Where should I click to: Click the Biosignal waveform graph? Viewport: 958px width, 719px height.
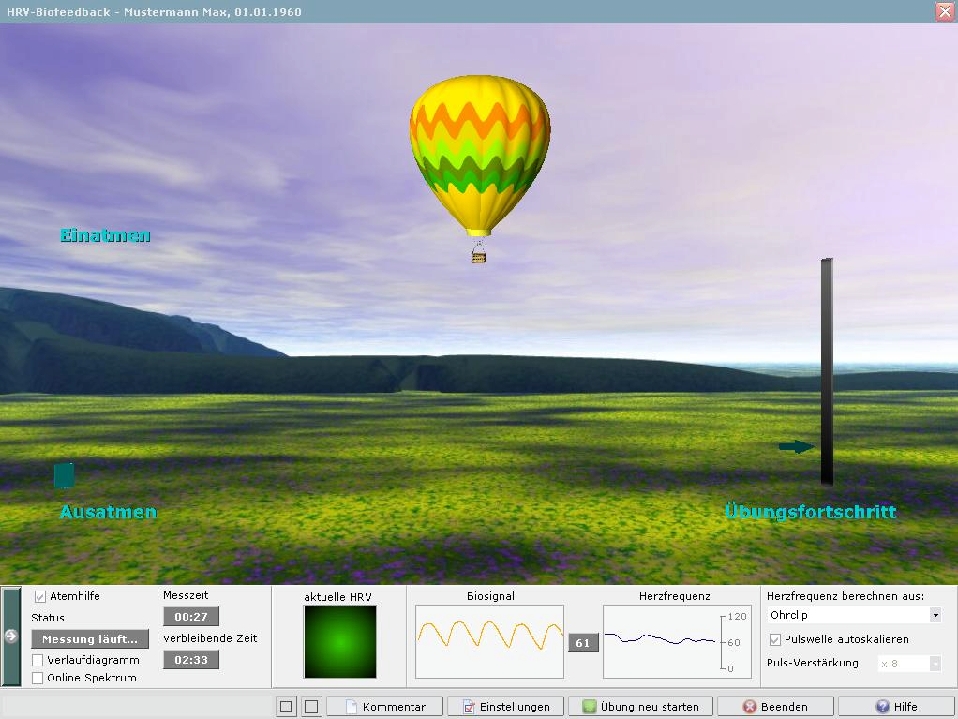click(489, 641)
